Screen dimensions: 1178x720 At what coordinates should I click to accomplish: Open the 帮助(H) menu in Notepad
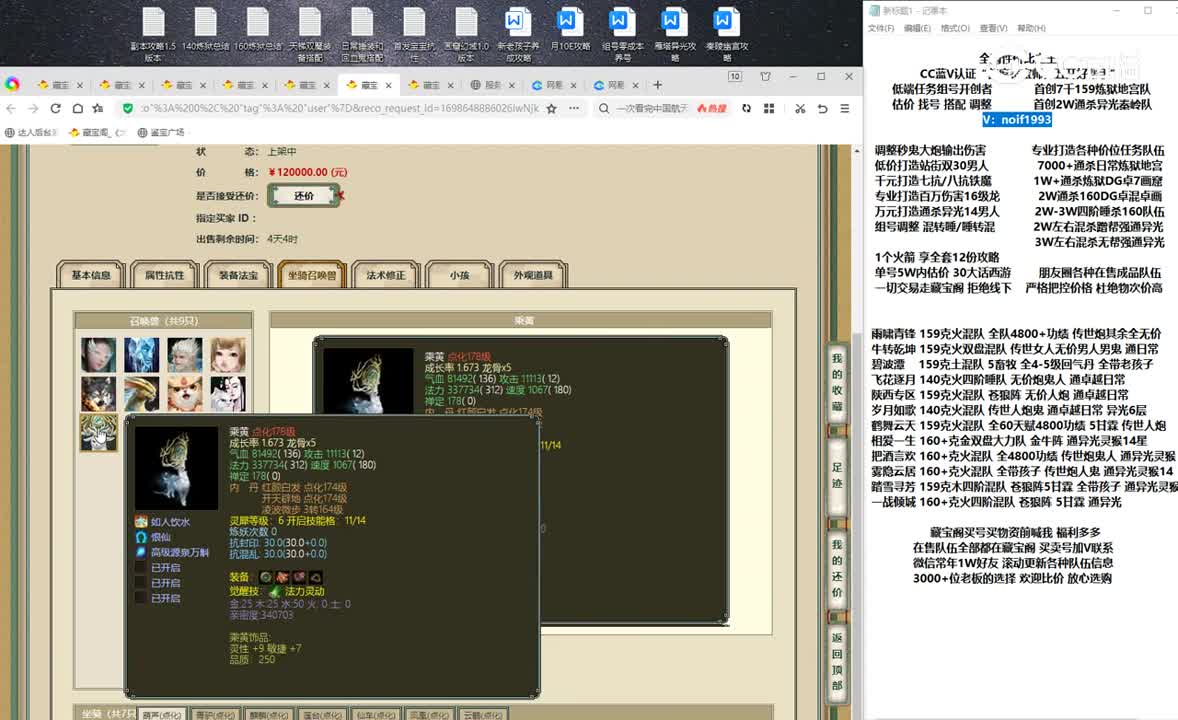[1031, 28]
